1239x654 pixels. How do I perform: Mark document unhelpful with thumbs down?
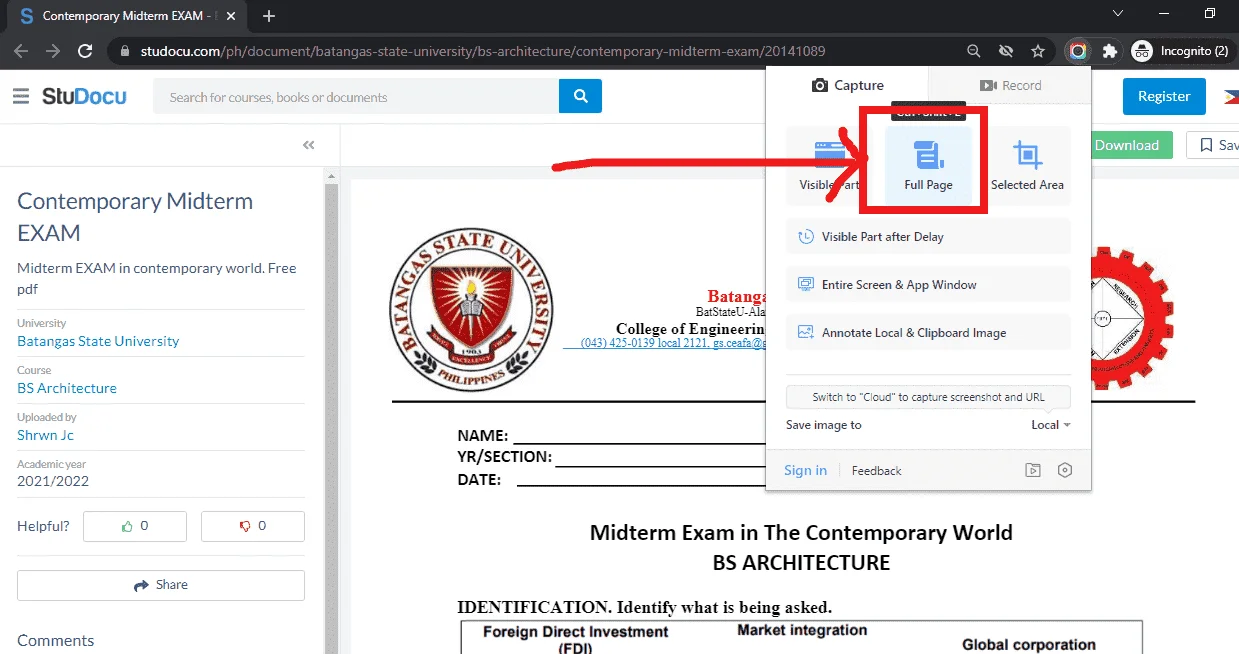point(253,526)
